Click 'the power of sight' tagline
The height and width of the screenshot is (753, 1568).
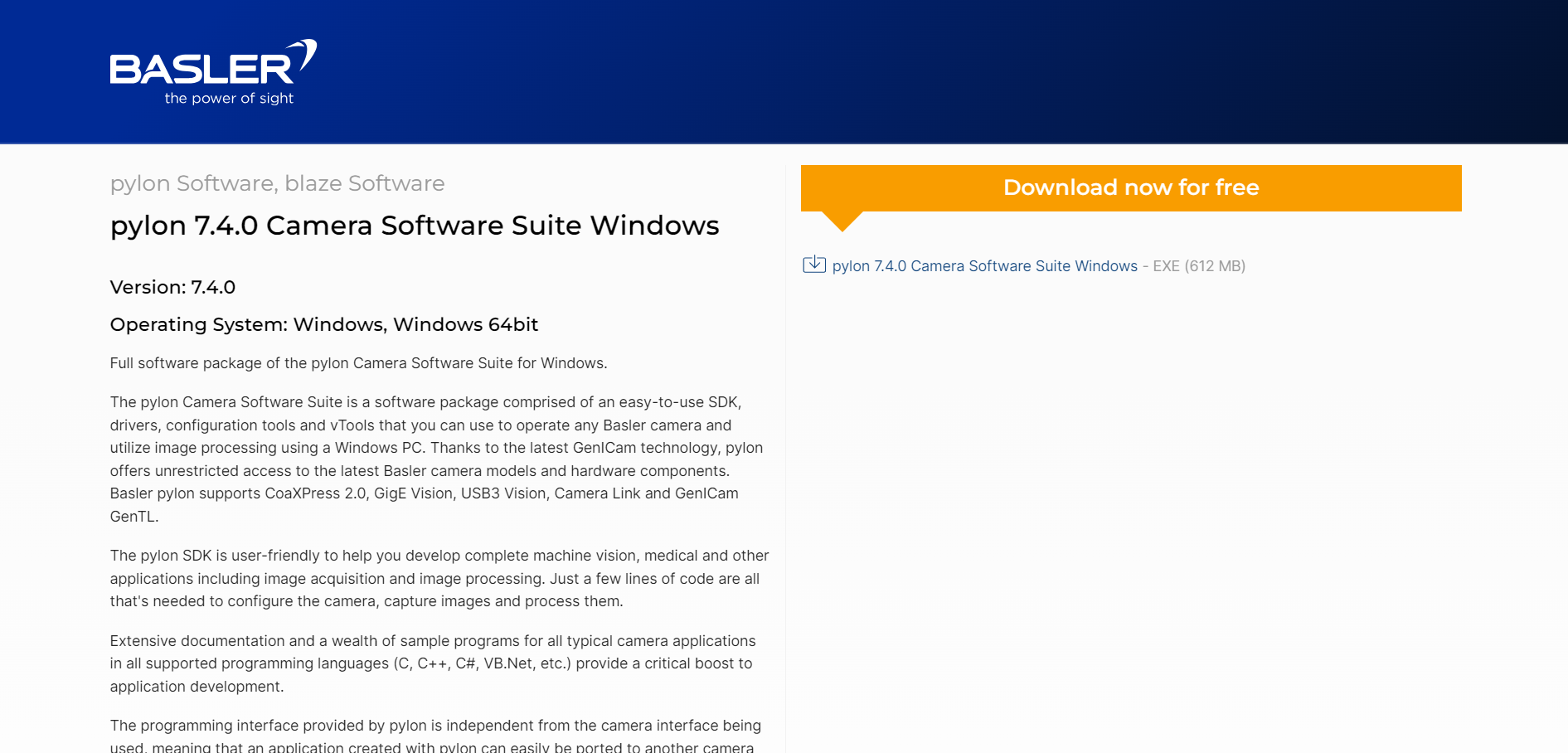click(x=229, y=99)
